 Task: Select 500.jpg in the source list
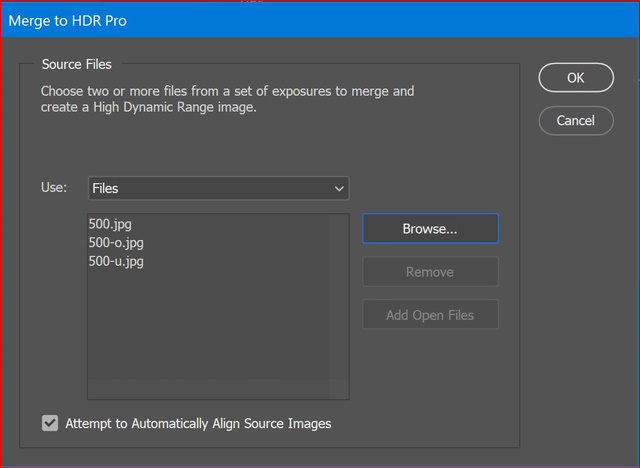click(x=110, y=224)
